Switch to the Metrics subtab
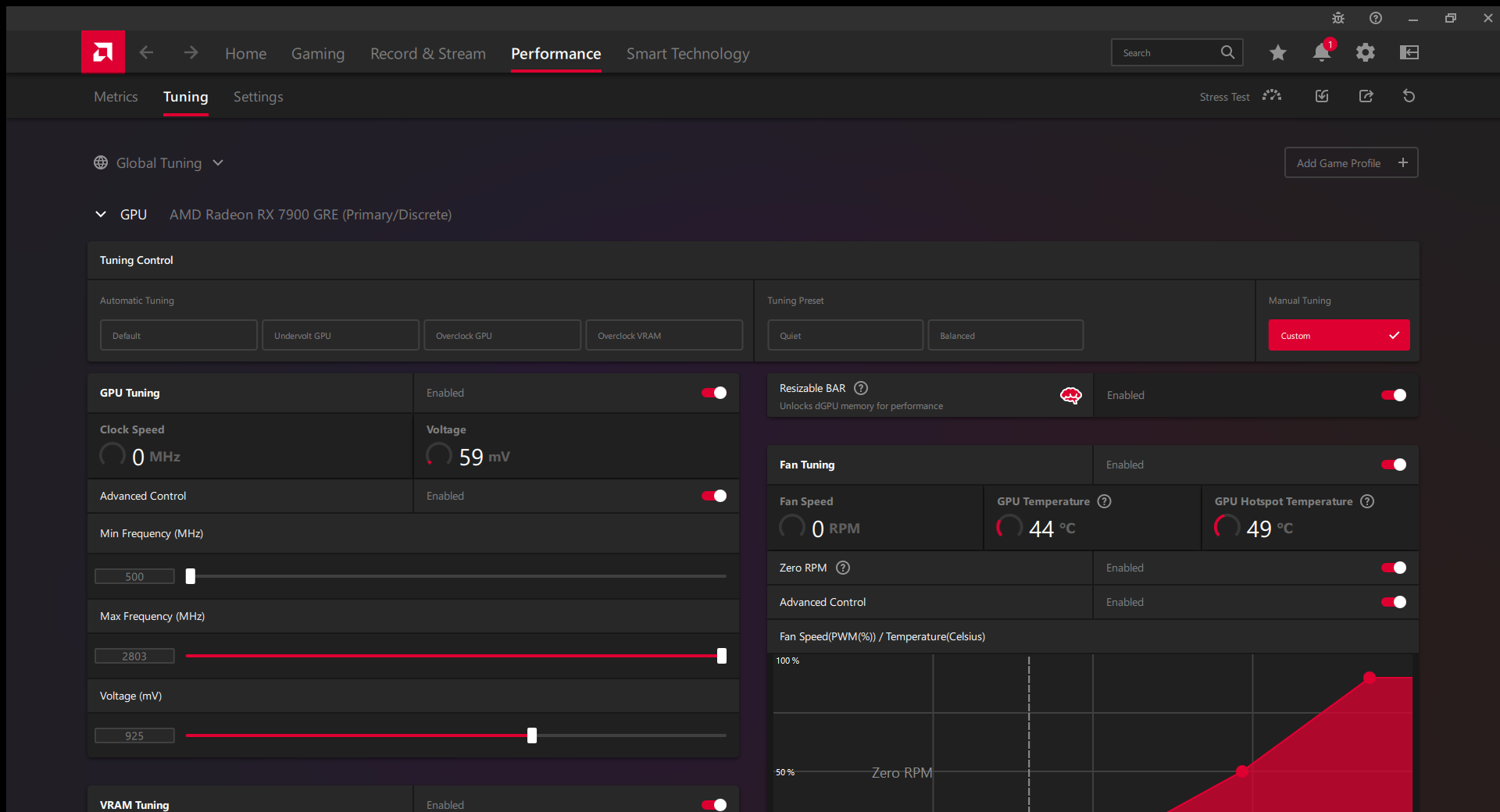 point(116,97)
